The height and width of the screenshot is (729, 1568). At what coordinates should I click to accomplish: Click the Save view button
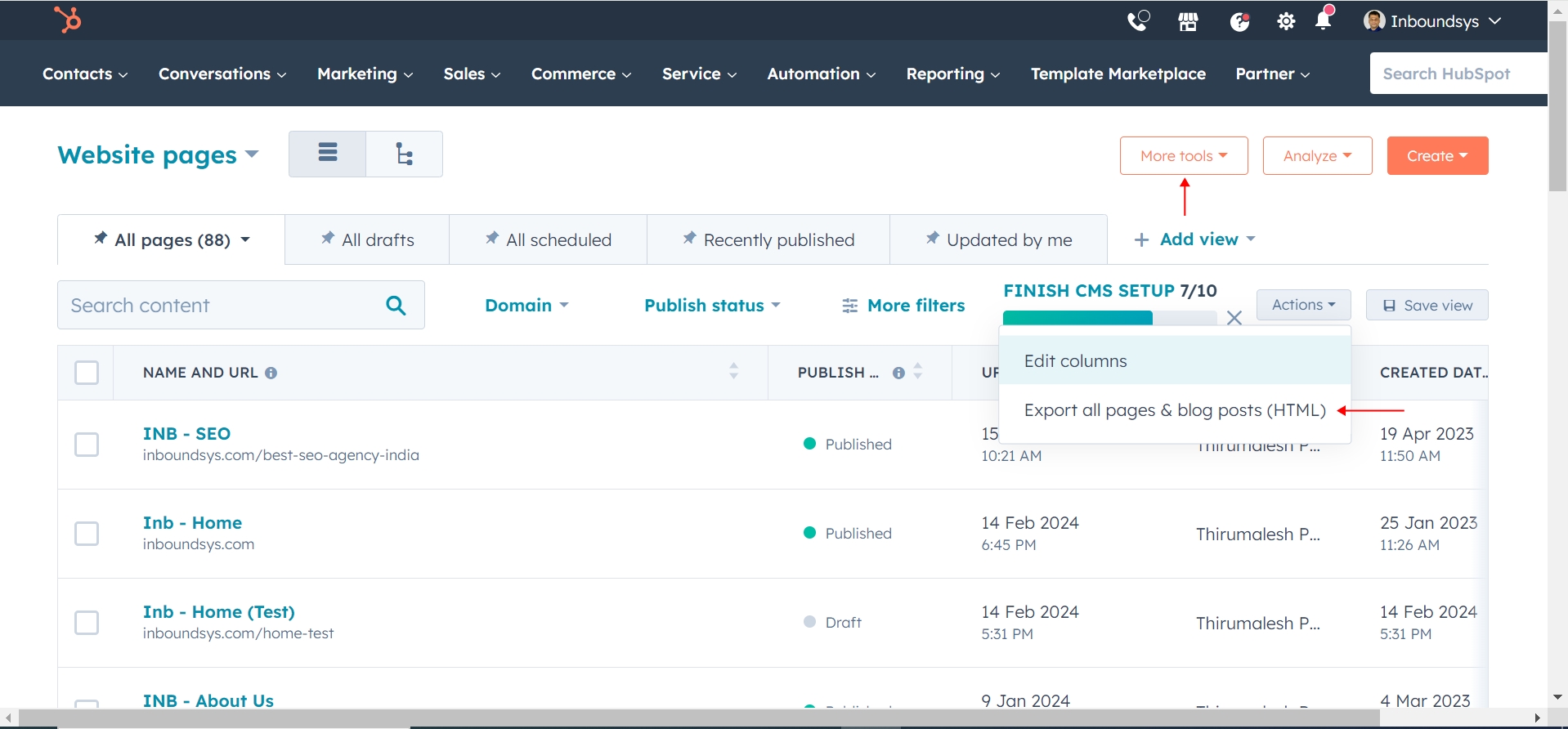click(x=1427, y=305)
